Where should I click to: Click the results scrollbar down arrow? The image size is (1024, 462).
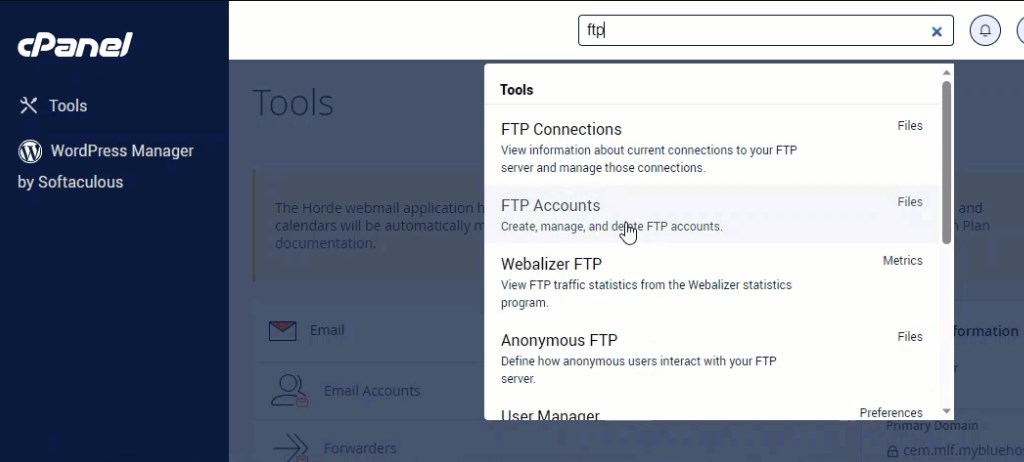tap(946, 411)
